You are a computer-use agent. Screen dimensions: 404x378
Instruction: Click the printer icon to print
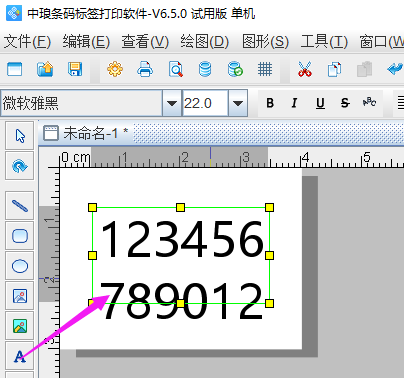[145, 70]
